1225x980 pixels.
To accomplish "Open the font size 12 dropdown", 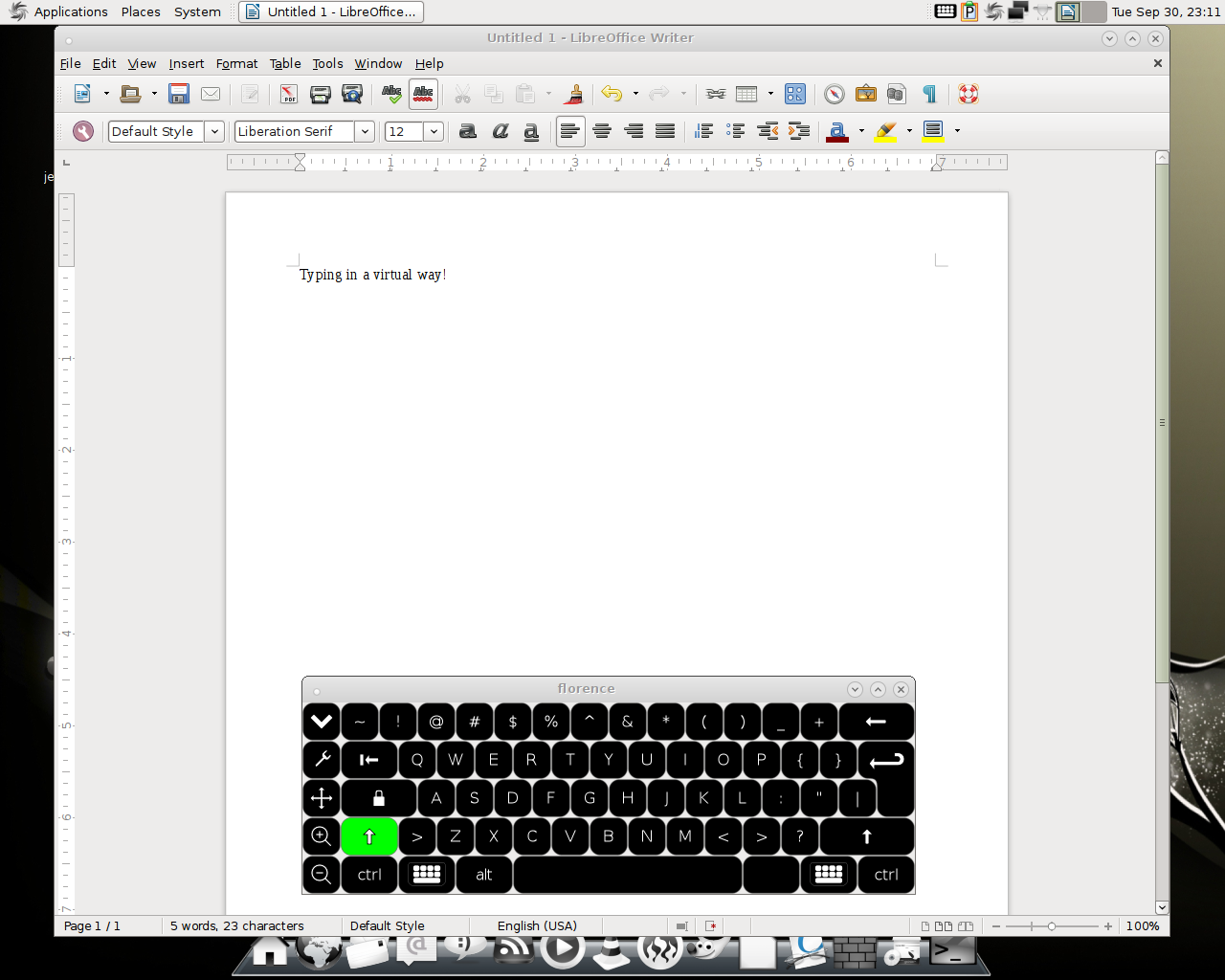I will pyautogui.click(x=434, y=131).
